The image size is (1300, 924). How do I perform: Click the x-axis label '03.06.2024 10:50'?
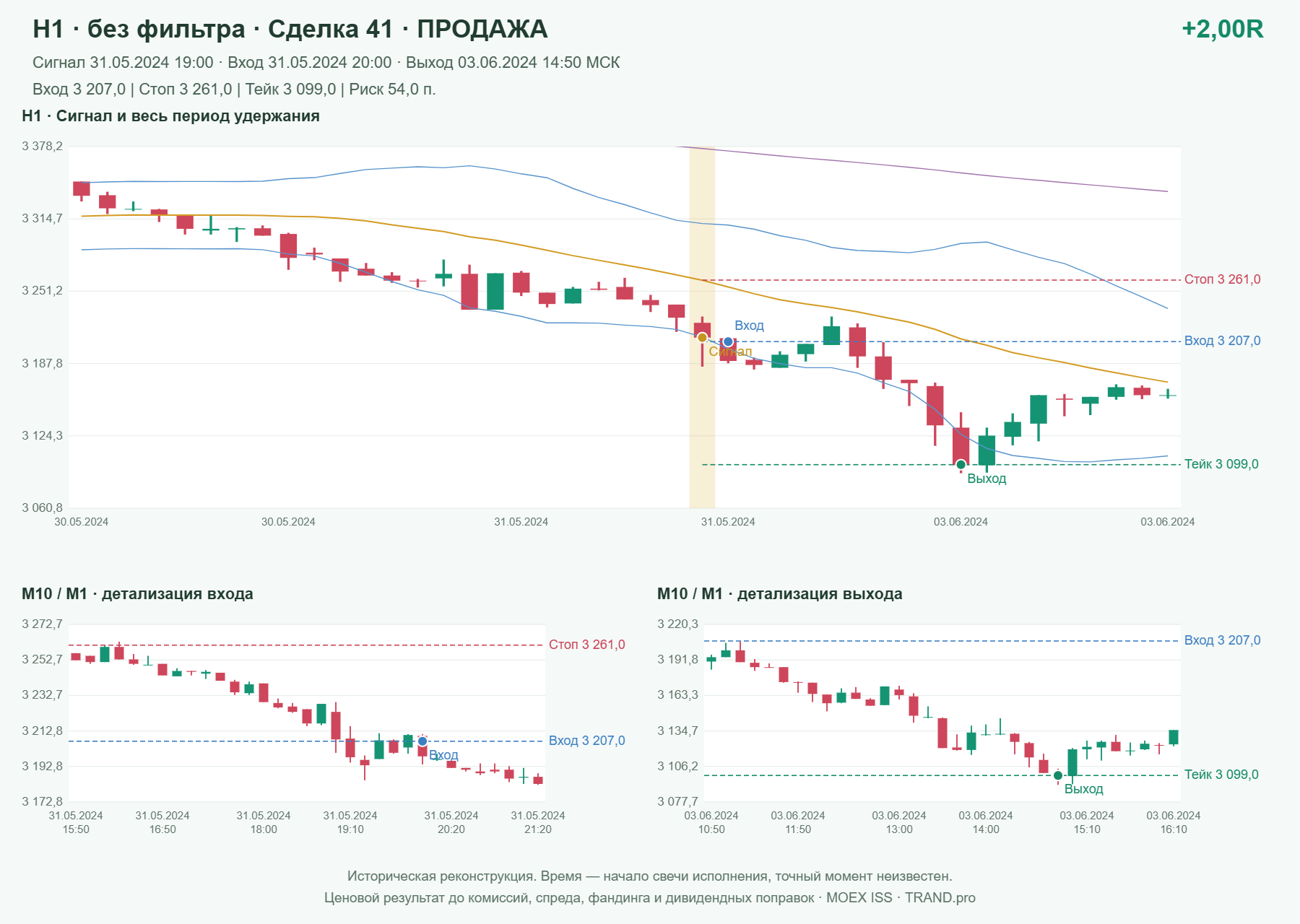click(711, 822)
